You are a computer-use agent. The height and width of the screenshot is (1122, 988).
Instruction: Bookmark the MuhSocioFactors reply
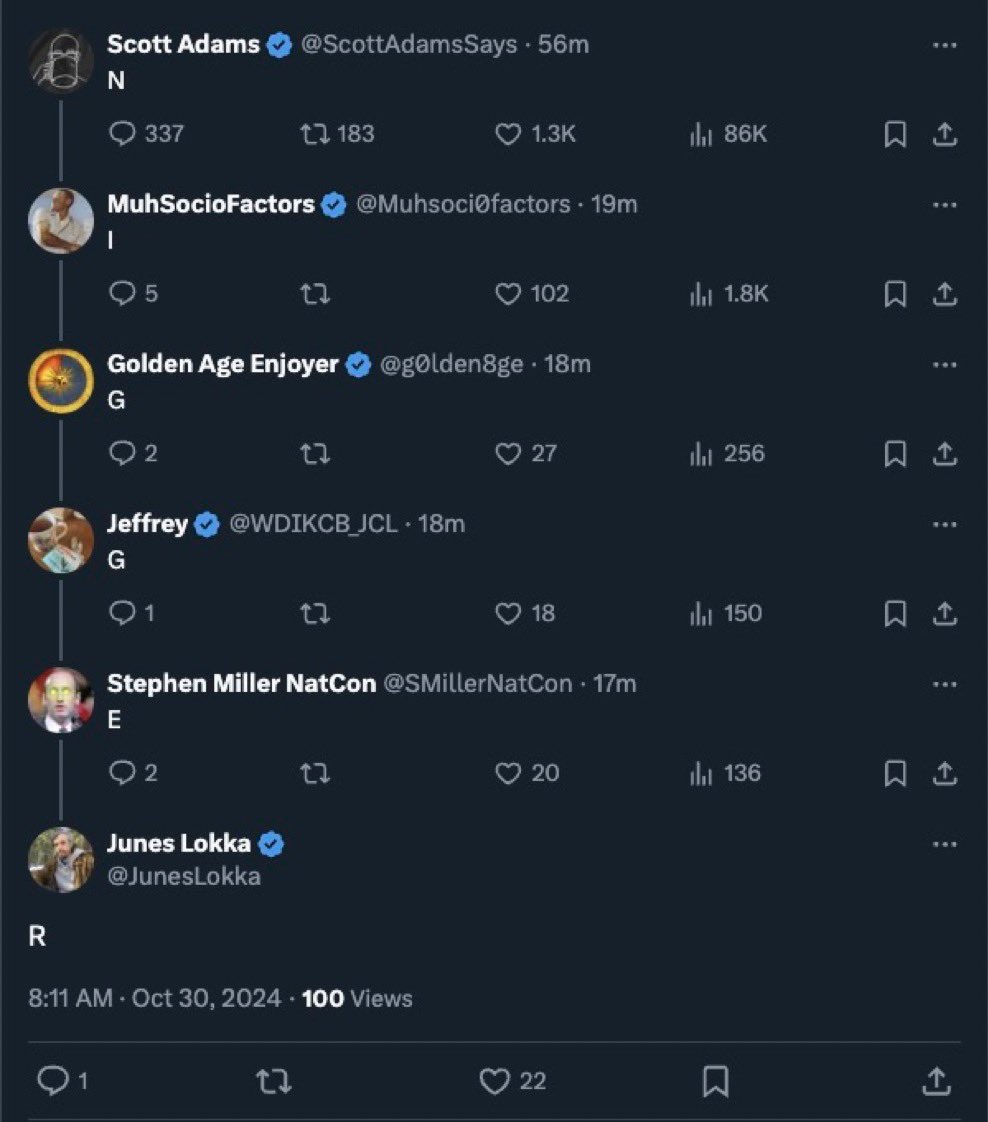895,294
